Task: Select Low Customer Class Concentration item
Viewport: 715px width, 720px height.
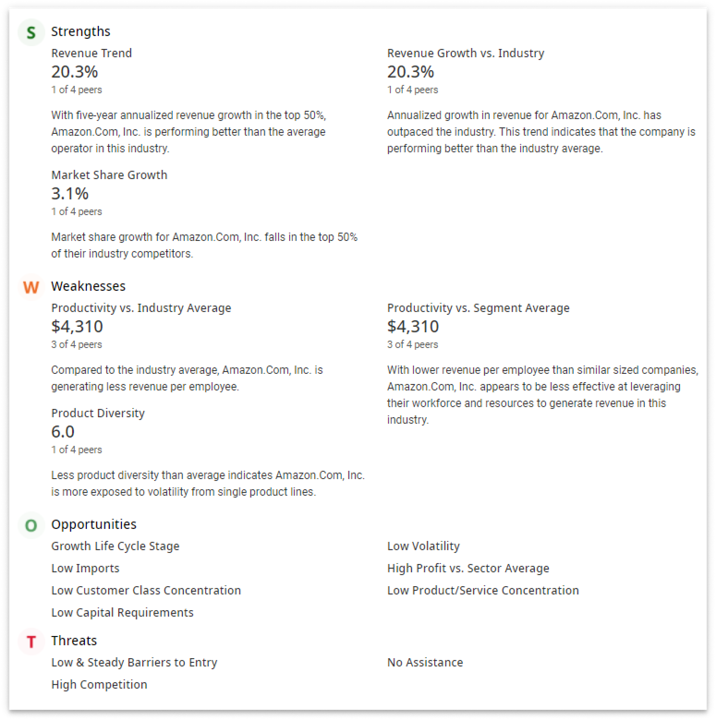Action: click(146, 591)
